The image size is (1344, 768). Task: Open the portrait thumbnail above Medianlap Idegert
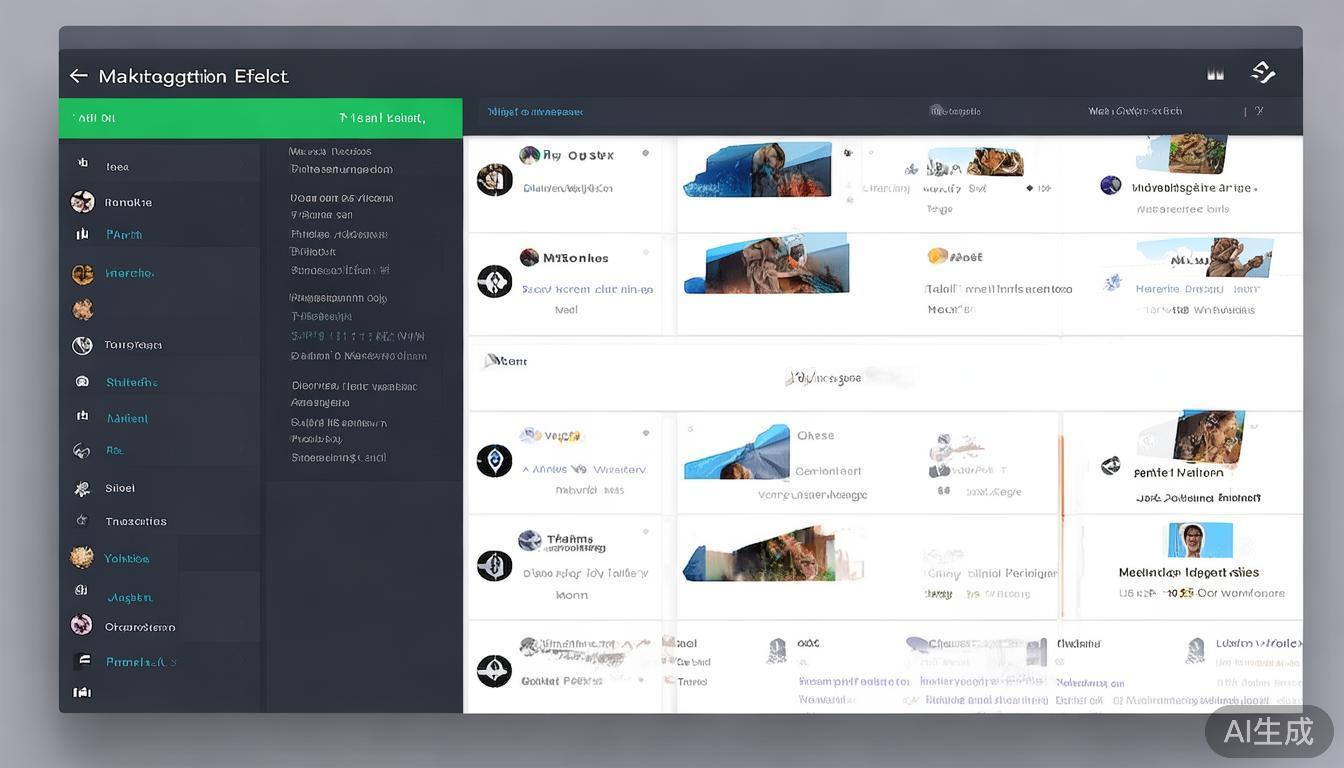coord(1200,541)
